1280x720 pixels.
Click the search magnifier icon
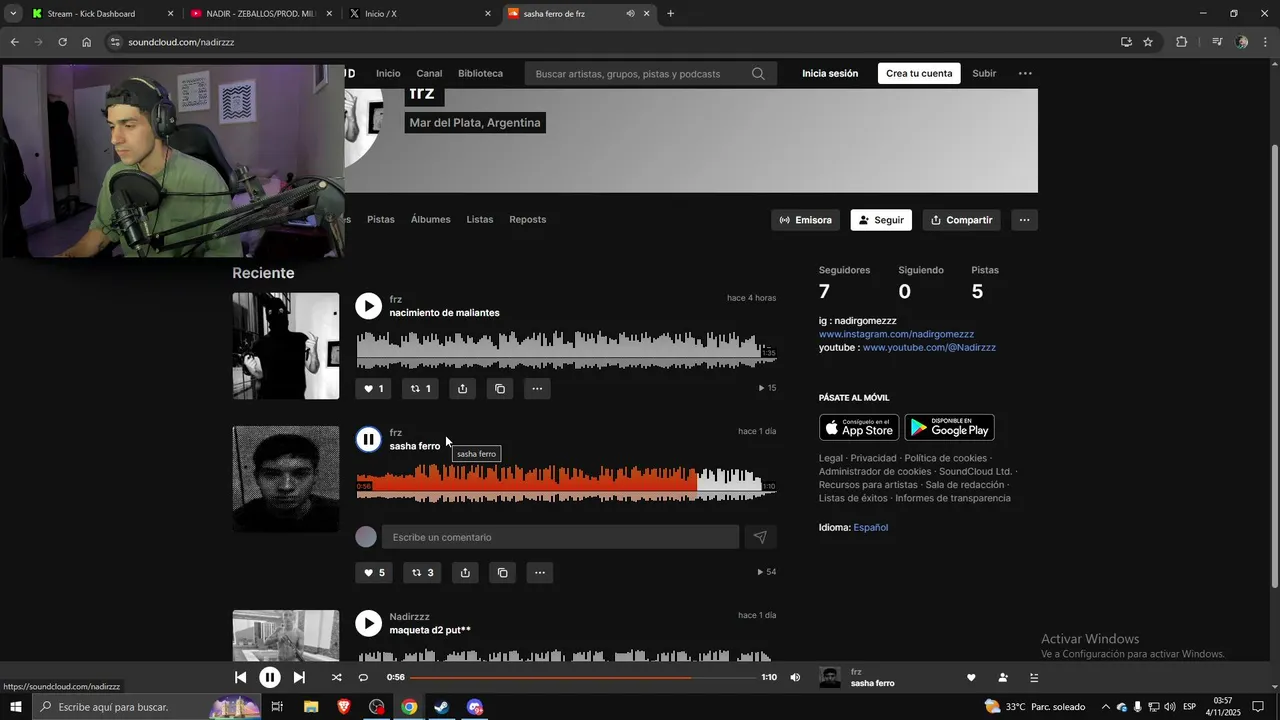[x=758, y=73]
